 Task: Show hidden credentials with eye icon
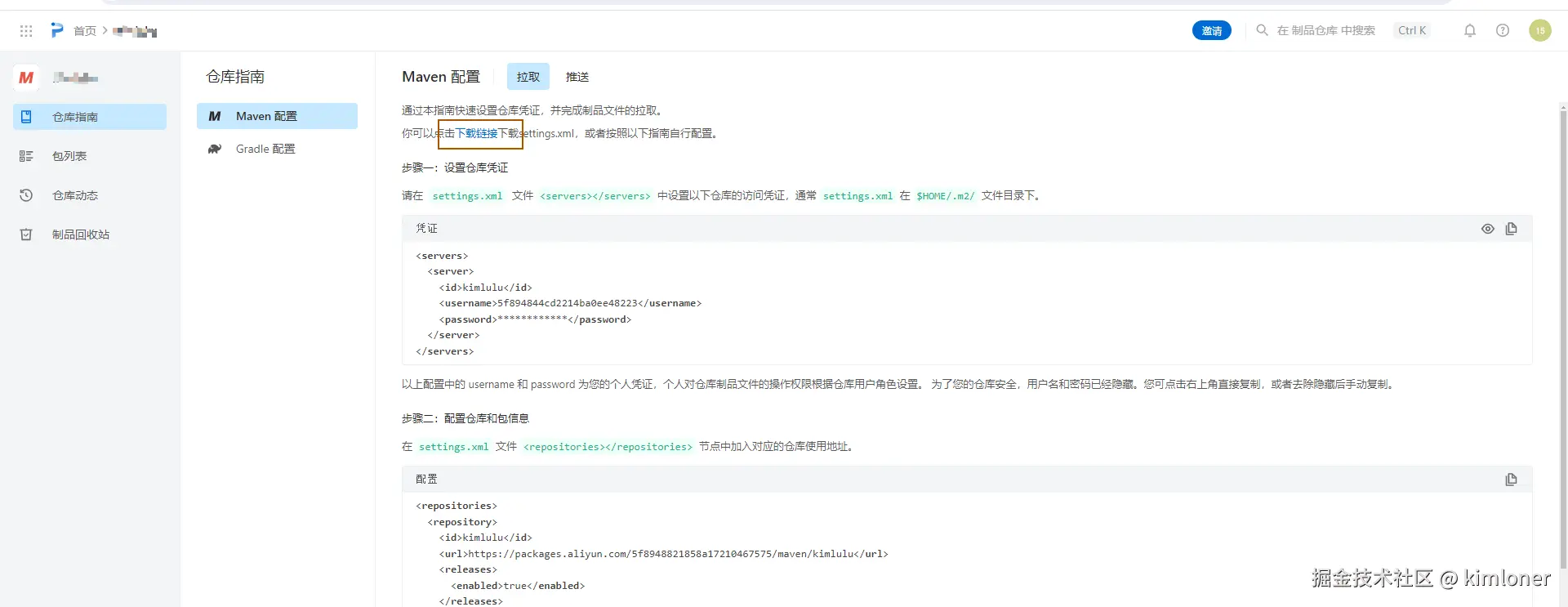[1488, 229]
